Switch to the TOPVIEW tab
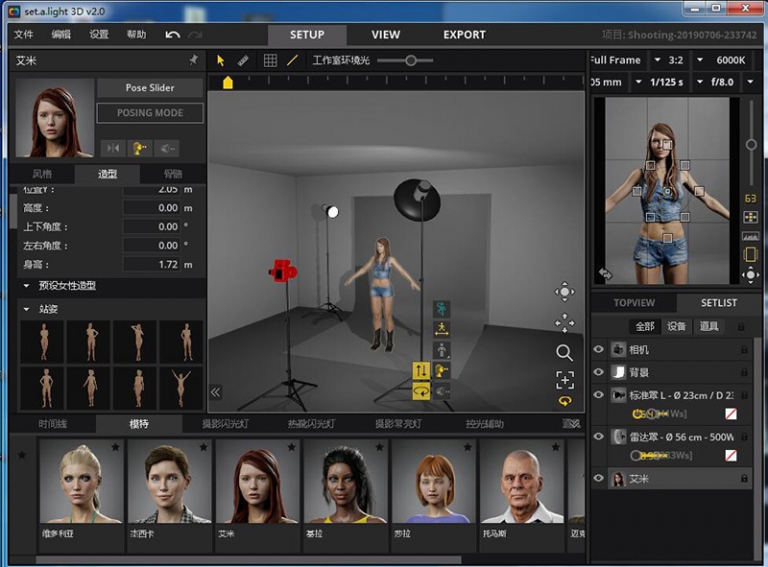This screenshot has width=768, height=567. point(634,303)
